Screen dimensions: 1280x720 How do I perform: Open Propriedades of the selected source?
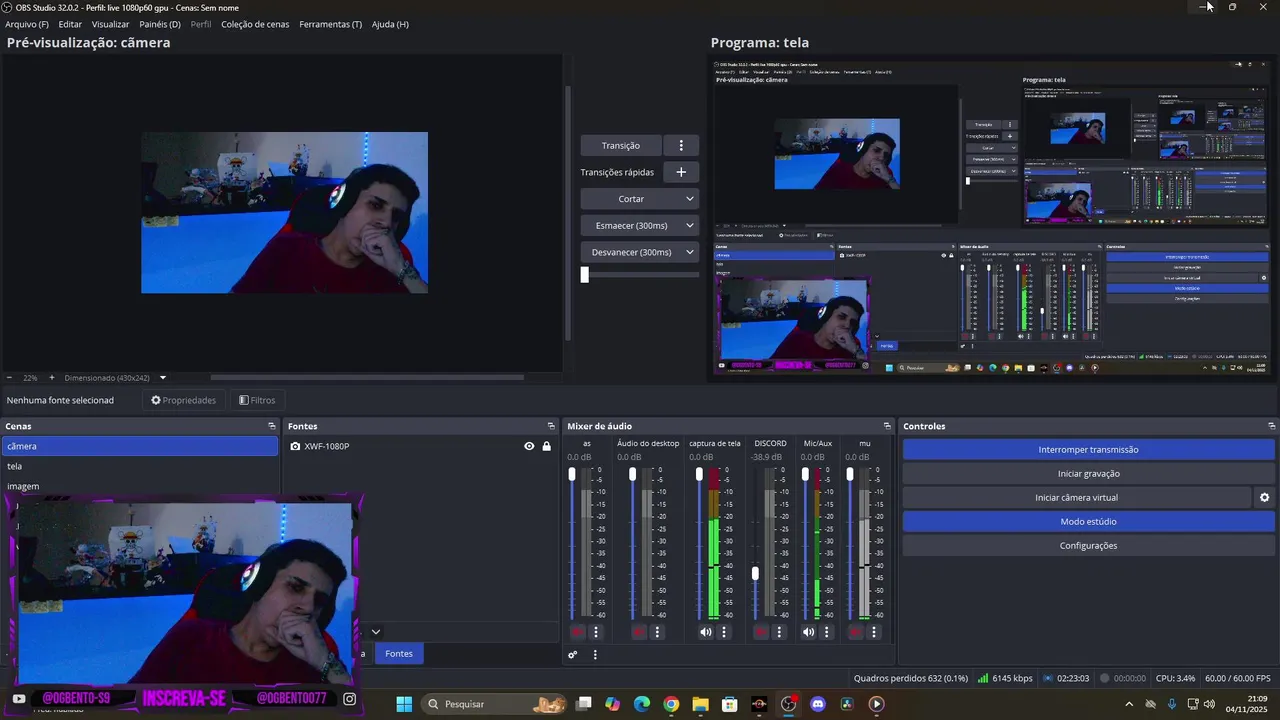click(x=183, y=400)
